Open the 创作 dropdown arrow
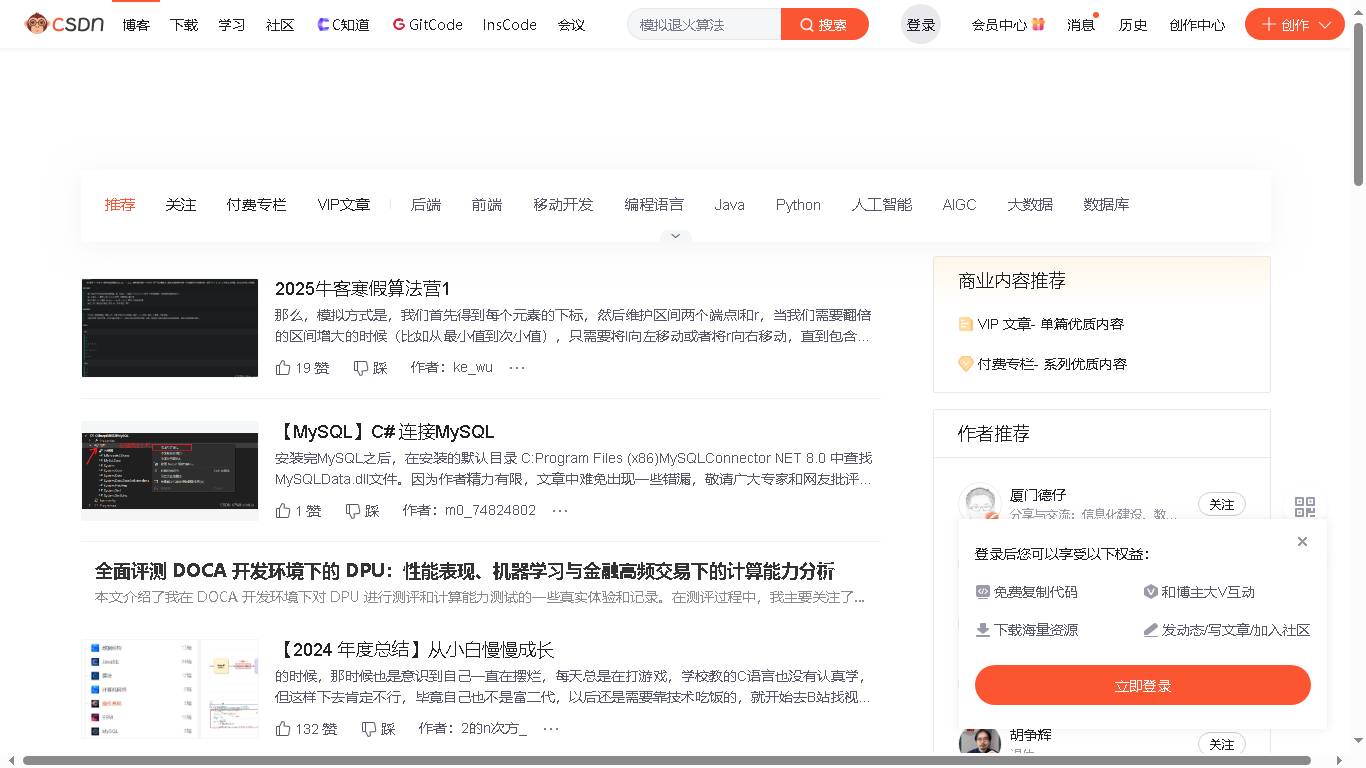 [1323, 23]
